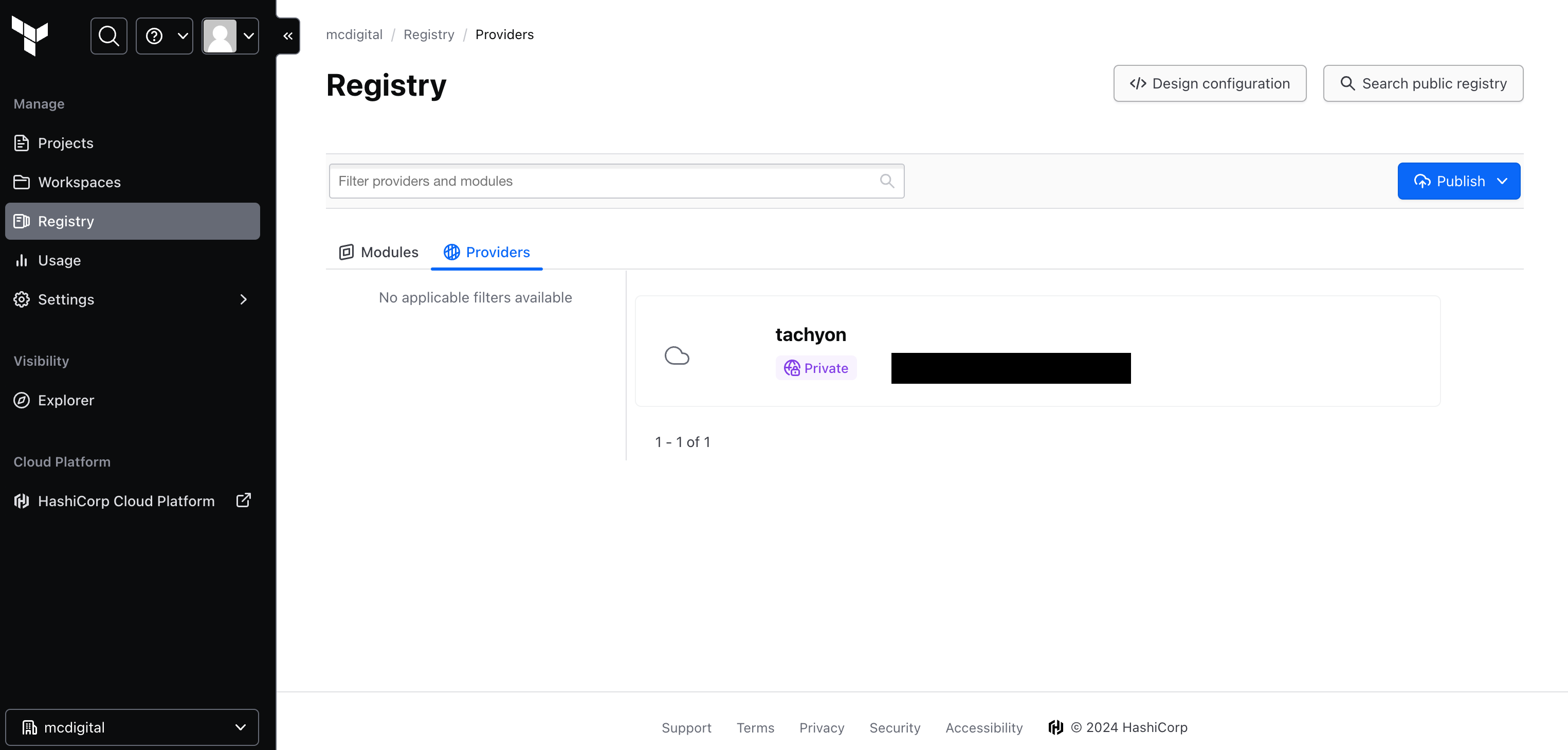Click the collapse sidebar arrow icon
The image size is (1568, 750).
point(285,34)
